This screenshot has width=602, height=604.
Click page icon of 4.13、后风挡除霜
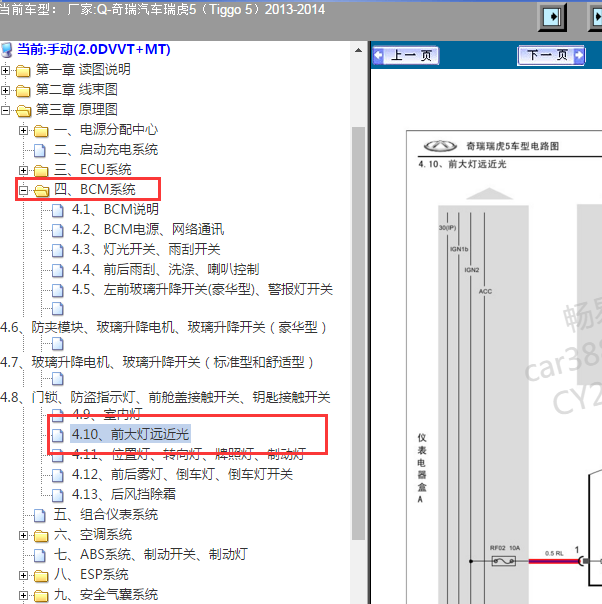[x=58, y=495]
